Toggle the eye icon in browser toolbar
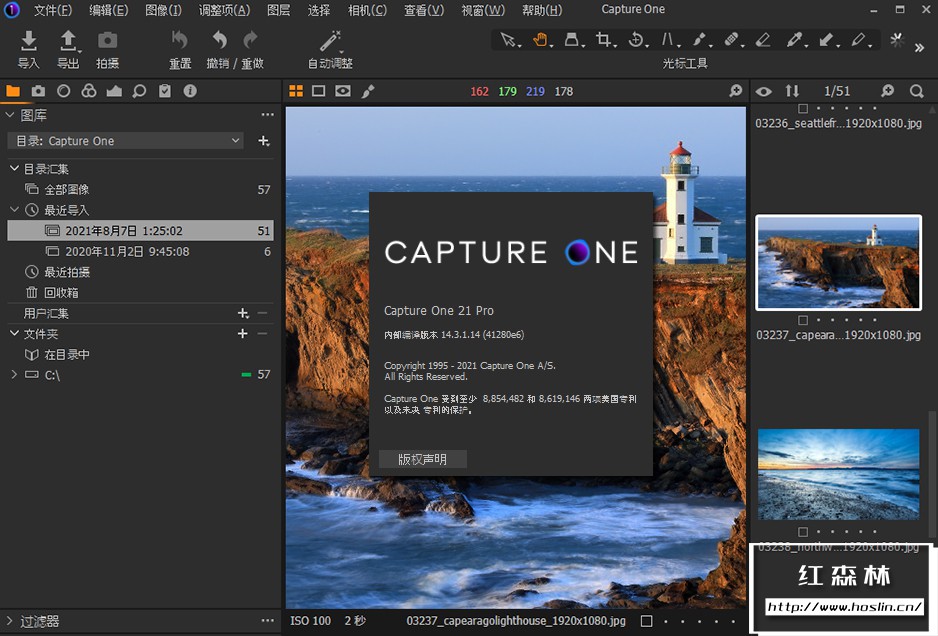Viewport: 938px width, 636px height. point(764,91)
